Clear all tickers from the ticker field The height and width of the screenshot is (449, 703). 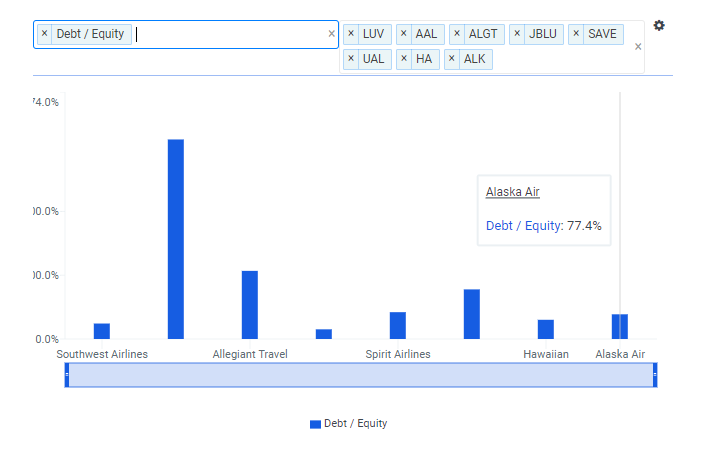pos(638,47)
